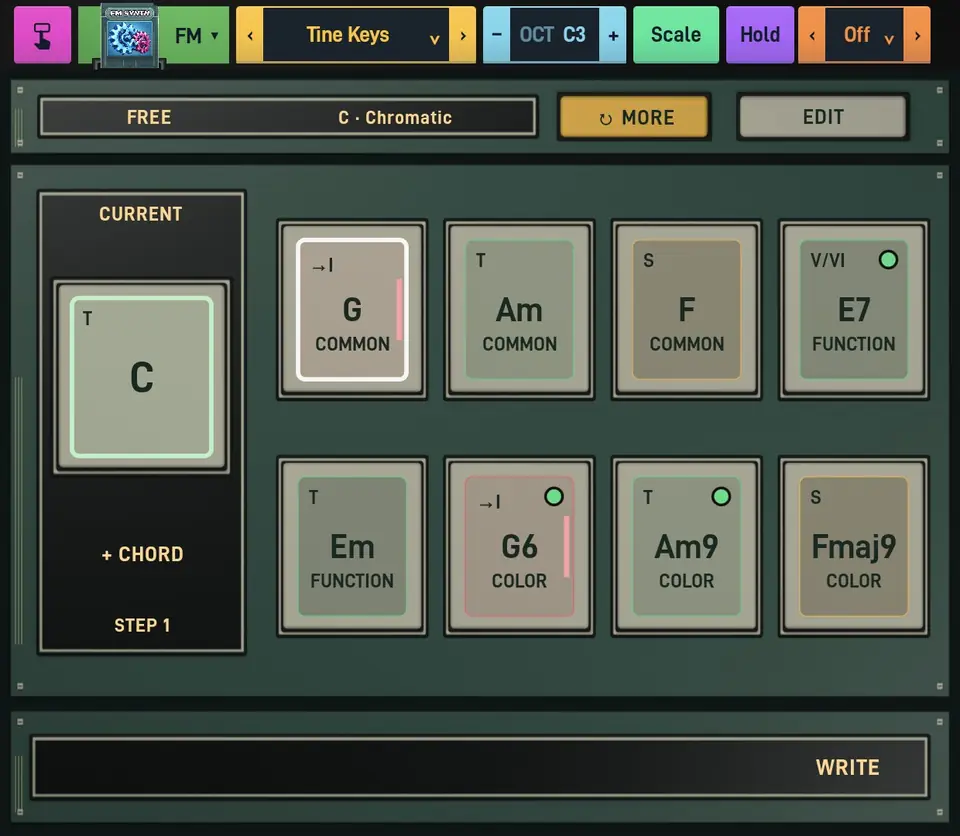Click the green dot on Am9 card
Viewport: 960px width, 836px height.
tap(721, 497)
